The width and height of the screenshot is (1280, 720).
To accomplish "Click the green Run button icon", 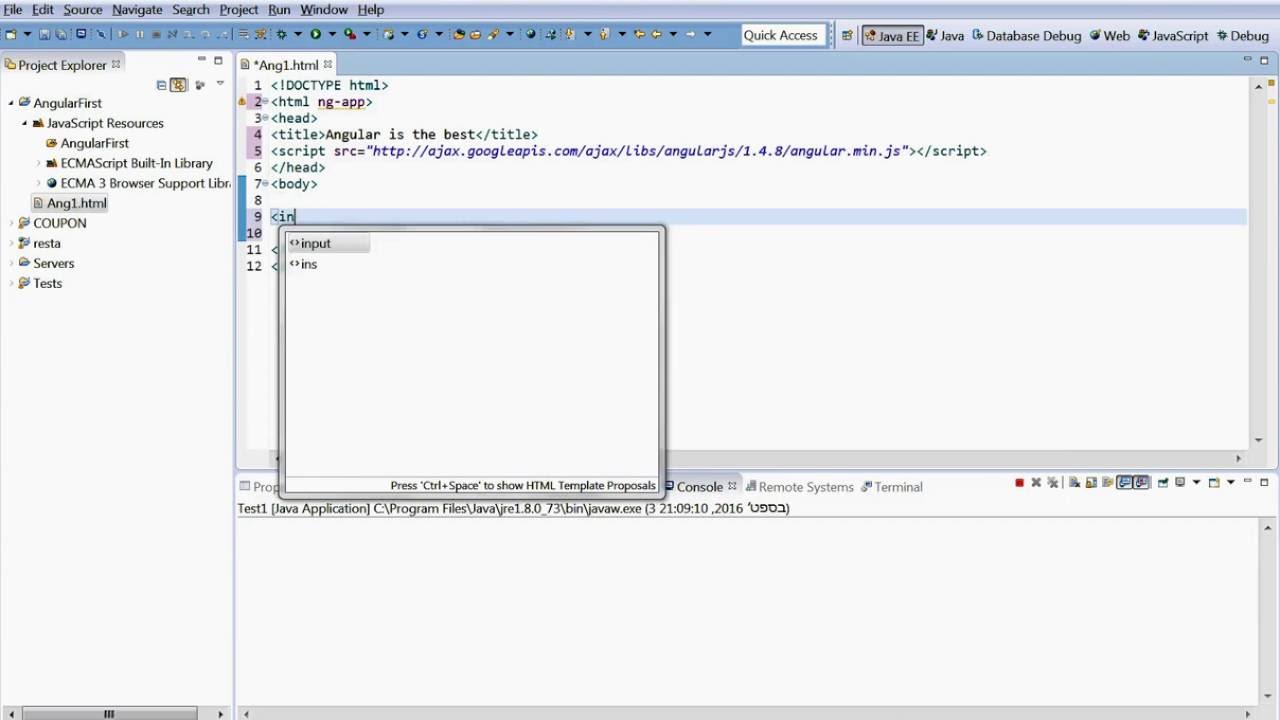I will [x=315, y=34].
